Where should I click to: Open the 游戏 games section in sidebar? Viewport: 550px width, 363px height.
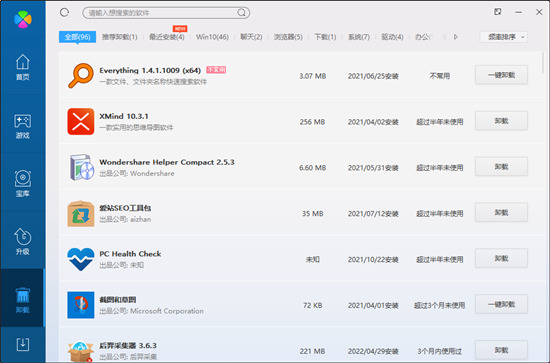[x=22, y=126]
